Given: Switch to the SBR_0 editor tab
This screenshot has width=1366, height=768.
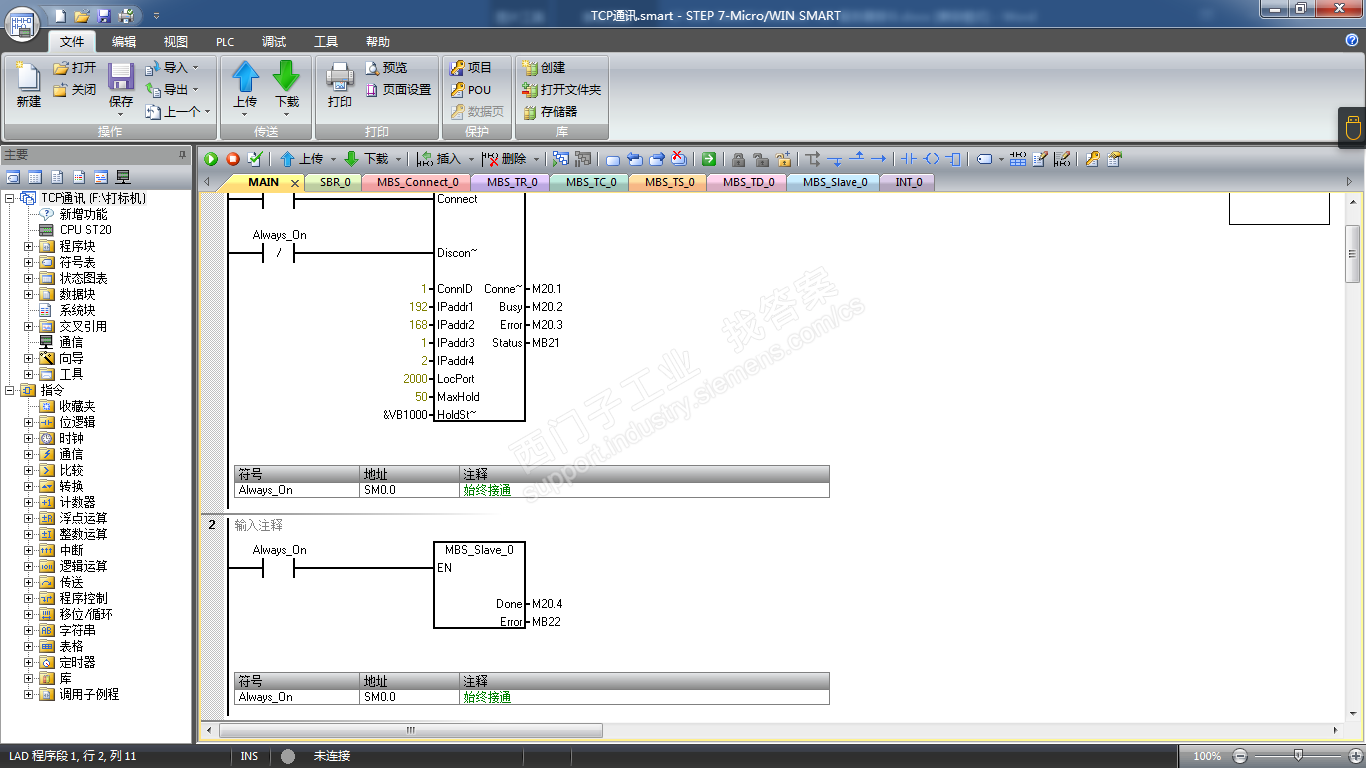Looking at the screenshot, I should 335,183.
